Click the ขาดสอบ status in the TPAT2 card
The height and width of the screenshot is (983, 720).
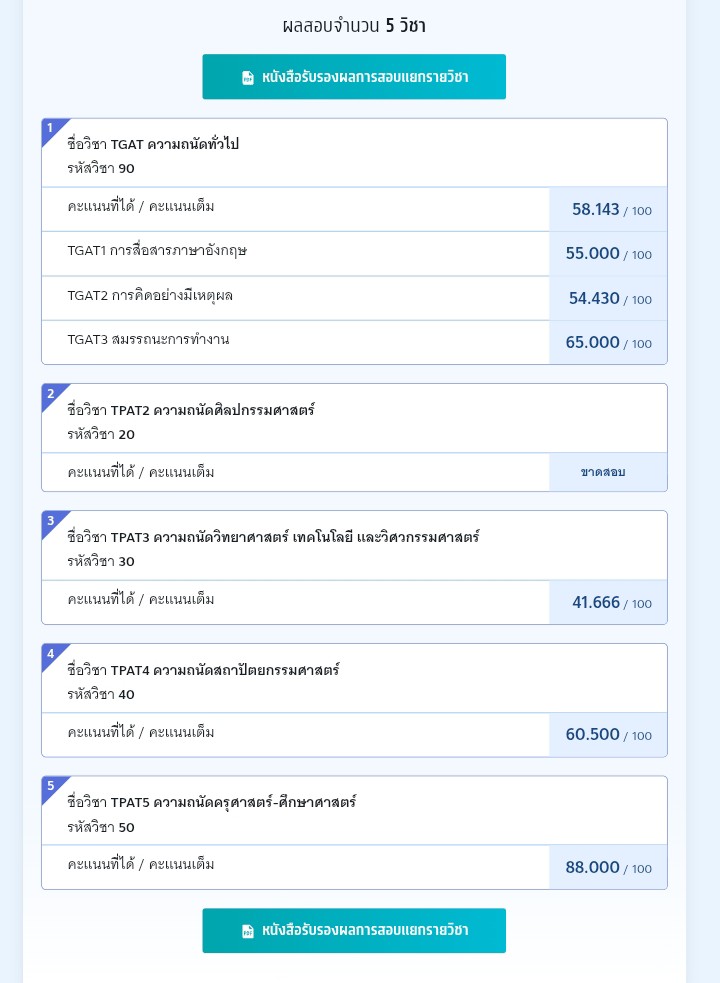(603, 472)
